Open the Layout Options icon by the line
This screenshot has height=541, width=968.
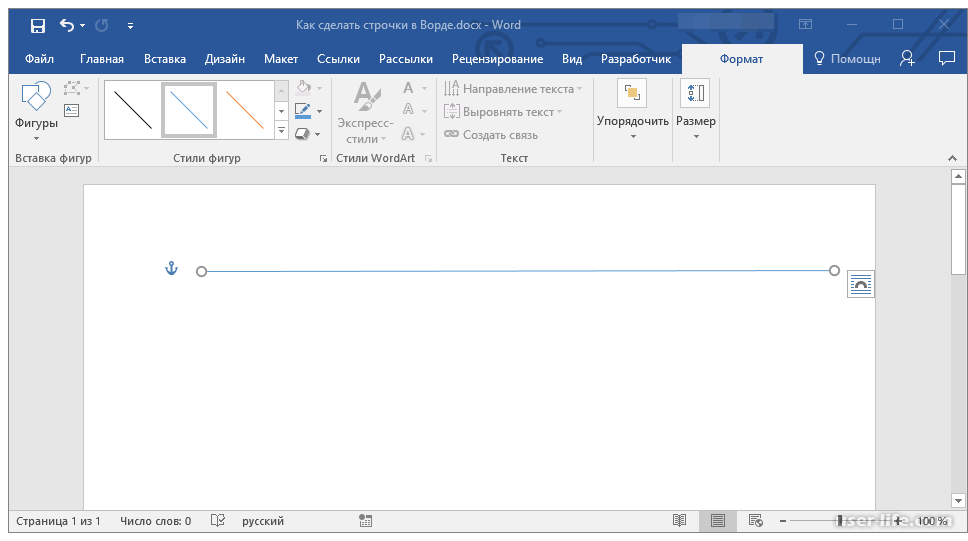coord(861,284)
